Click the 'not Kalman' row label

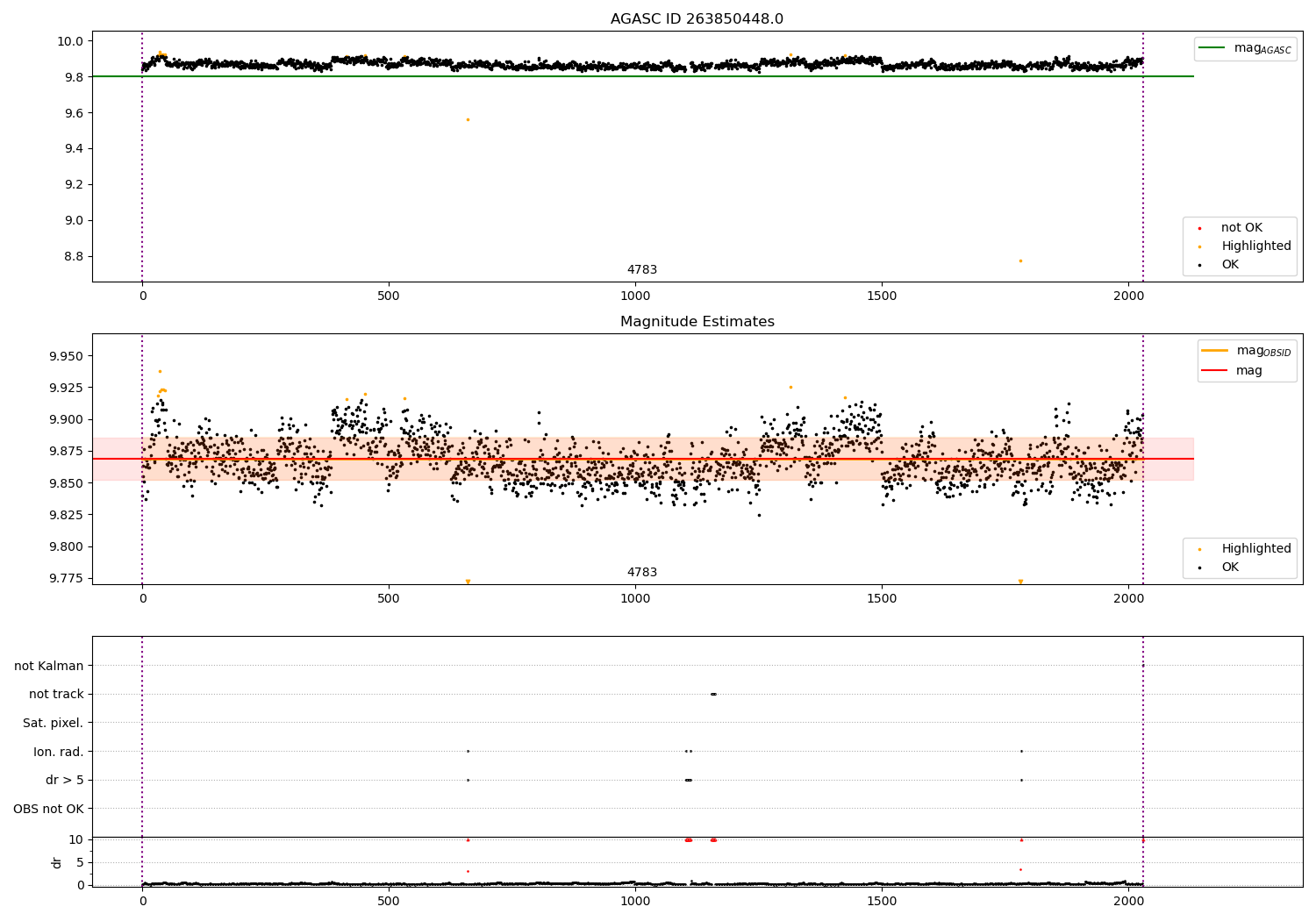tap(49, 666)
